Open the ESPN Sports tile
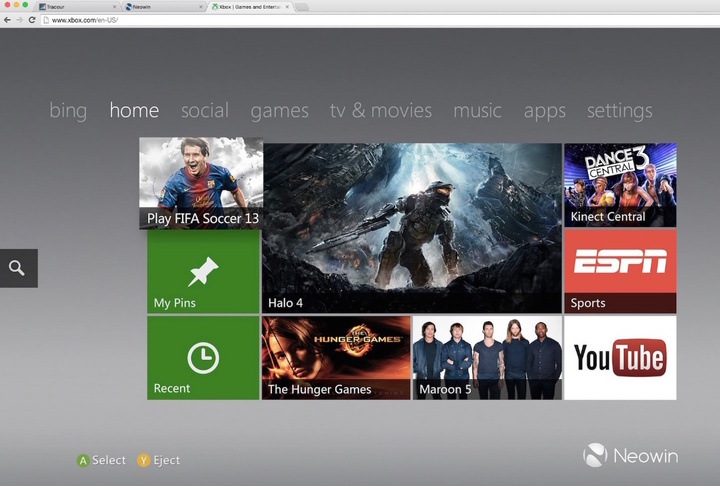 click(620, 271)
